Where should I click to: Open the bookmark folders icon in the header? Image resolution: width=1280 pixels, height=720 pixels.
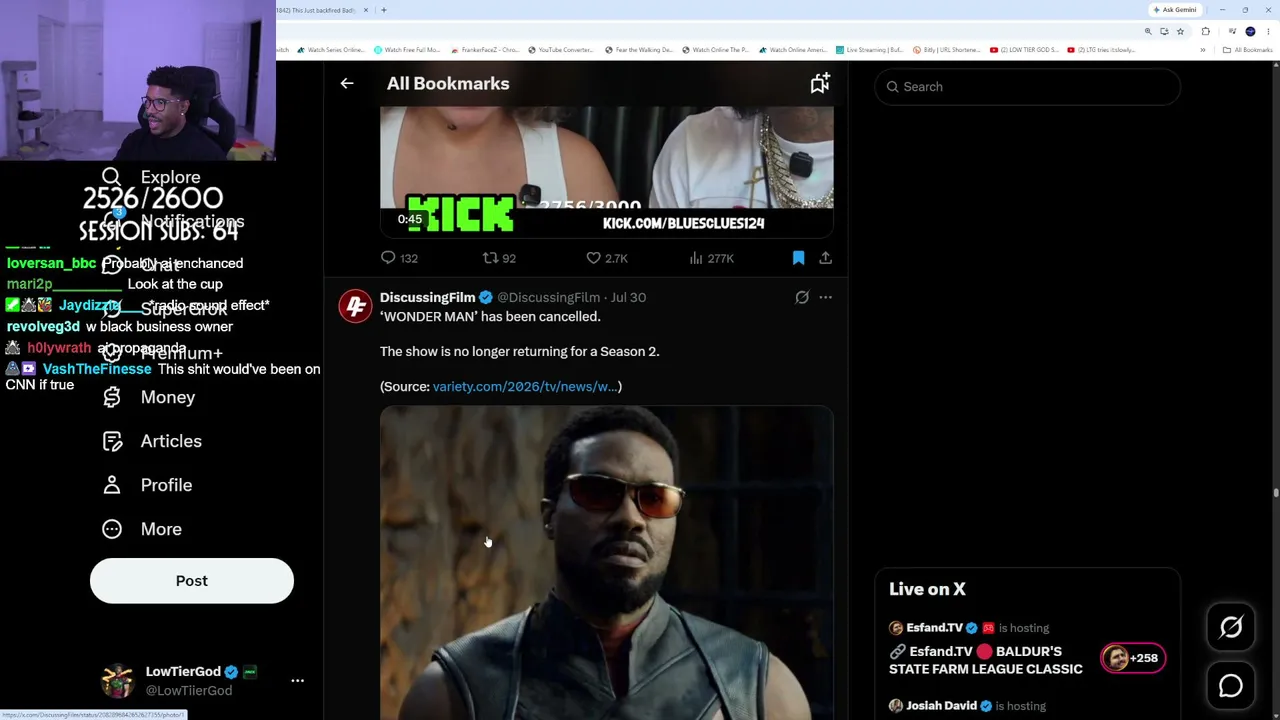click(x=820, y=84)
